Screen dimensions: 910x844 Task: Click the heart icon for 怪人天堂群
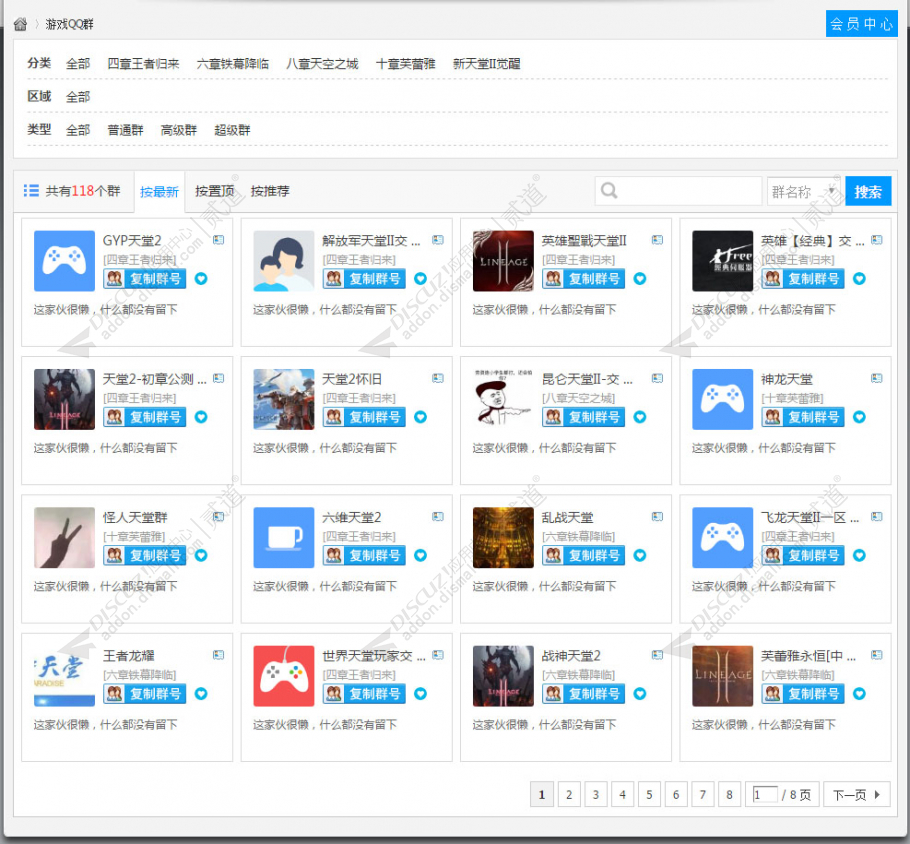coord(201,556)
